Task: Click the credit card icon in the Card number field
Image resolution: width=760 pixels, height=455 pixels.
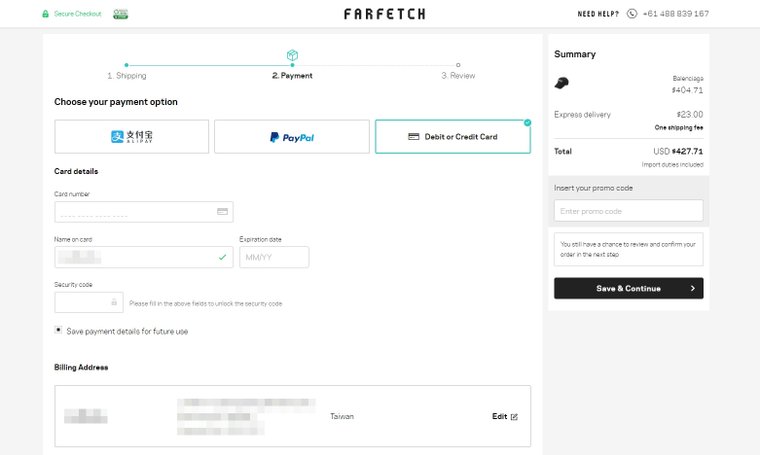Action: coord(222,211)
